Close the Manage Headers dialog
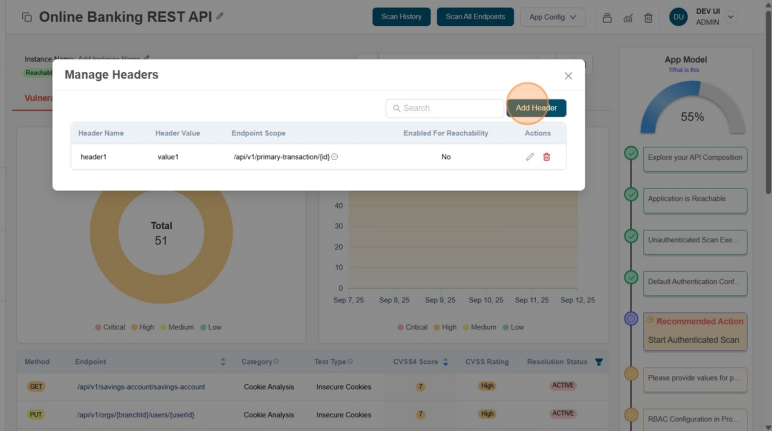This screenshot has width=772, height=431. tap(568, 76)
